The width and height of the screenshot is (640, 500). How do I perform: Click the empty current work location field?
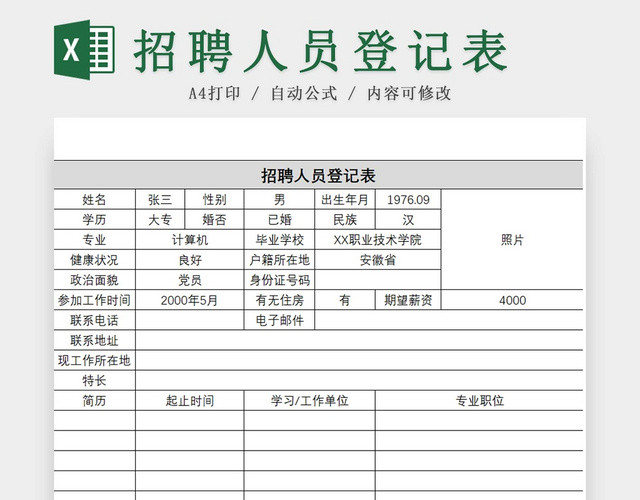[x=359, y=360]
